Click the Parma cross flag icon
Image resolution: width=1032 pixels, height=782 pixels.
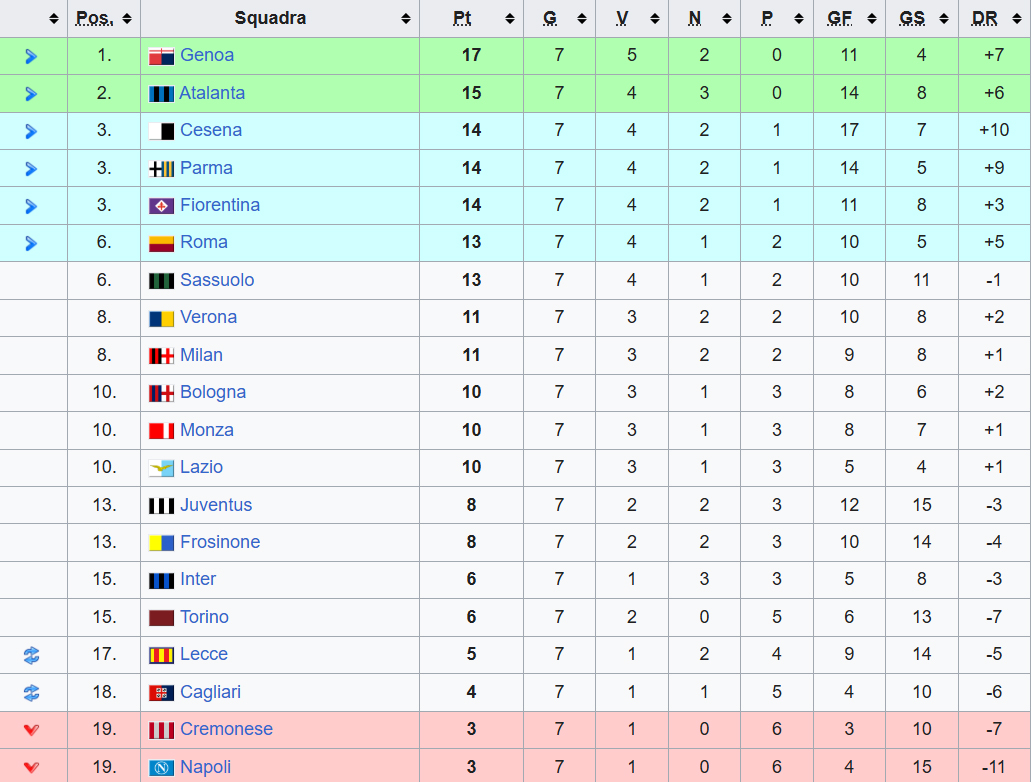(161, 169)
